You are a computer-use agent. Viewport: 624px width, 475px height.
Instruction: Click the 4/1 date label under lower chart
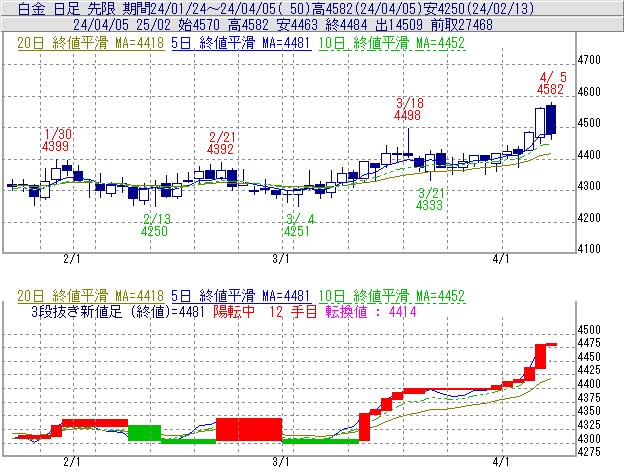[501, 462]
